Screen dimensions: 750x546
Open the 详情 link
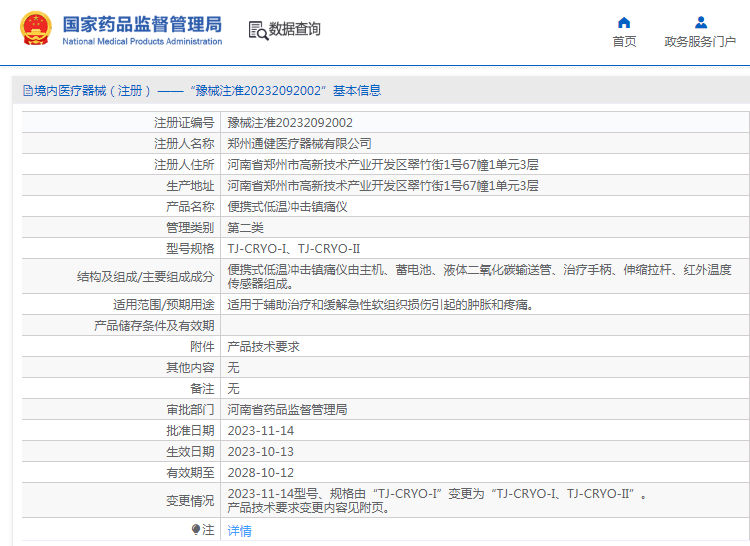click(239, 531)
